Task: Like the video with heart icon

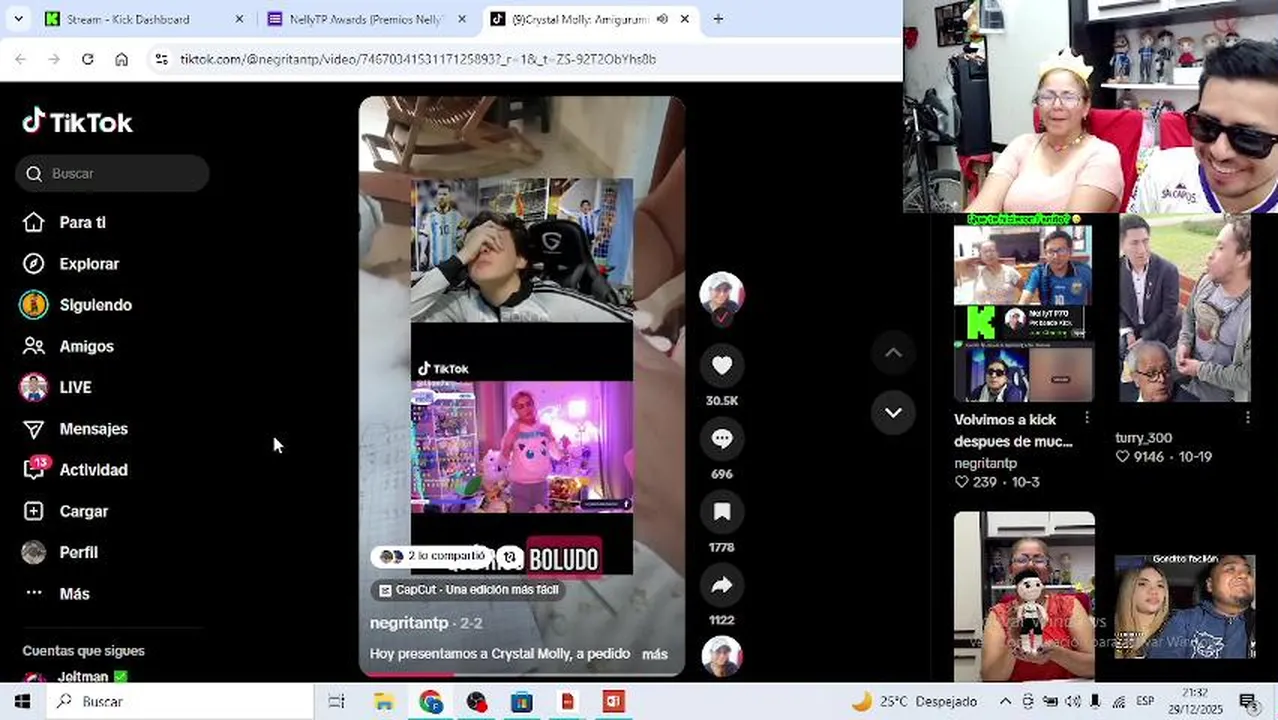Action: [x=722, y=366]
